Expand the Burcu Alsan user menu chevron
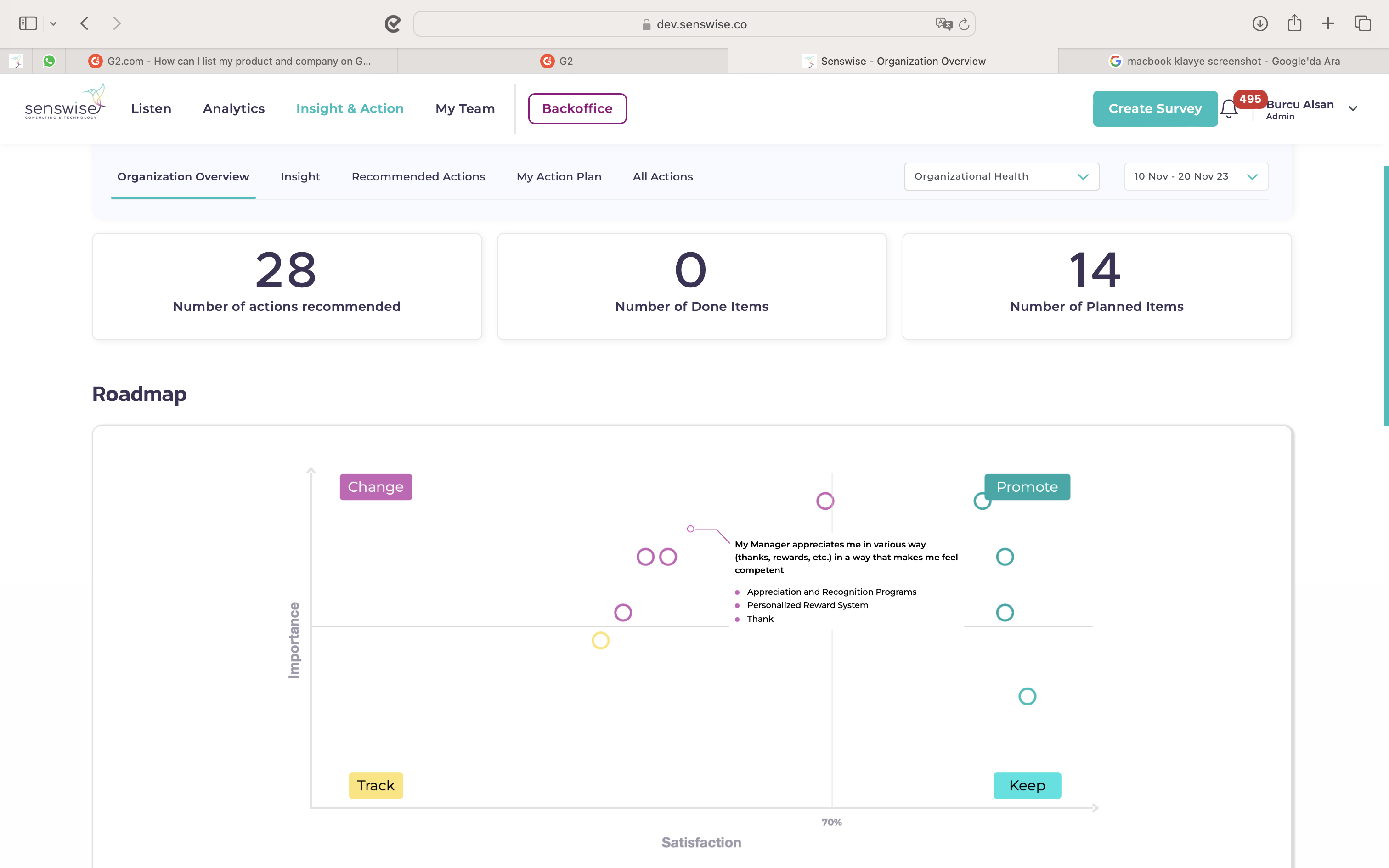The width and height of the screenshot is (1389, 868). pos(1353,109)
